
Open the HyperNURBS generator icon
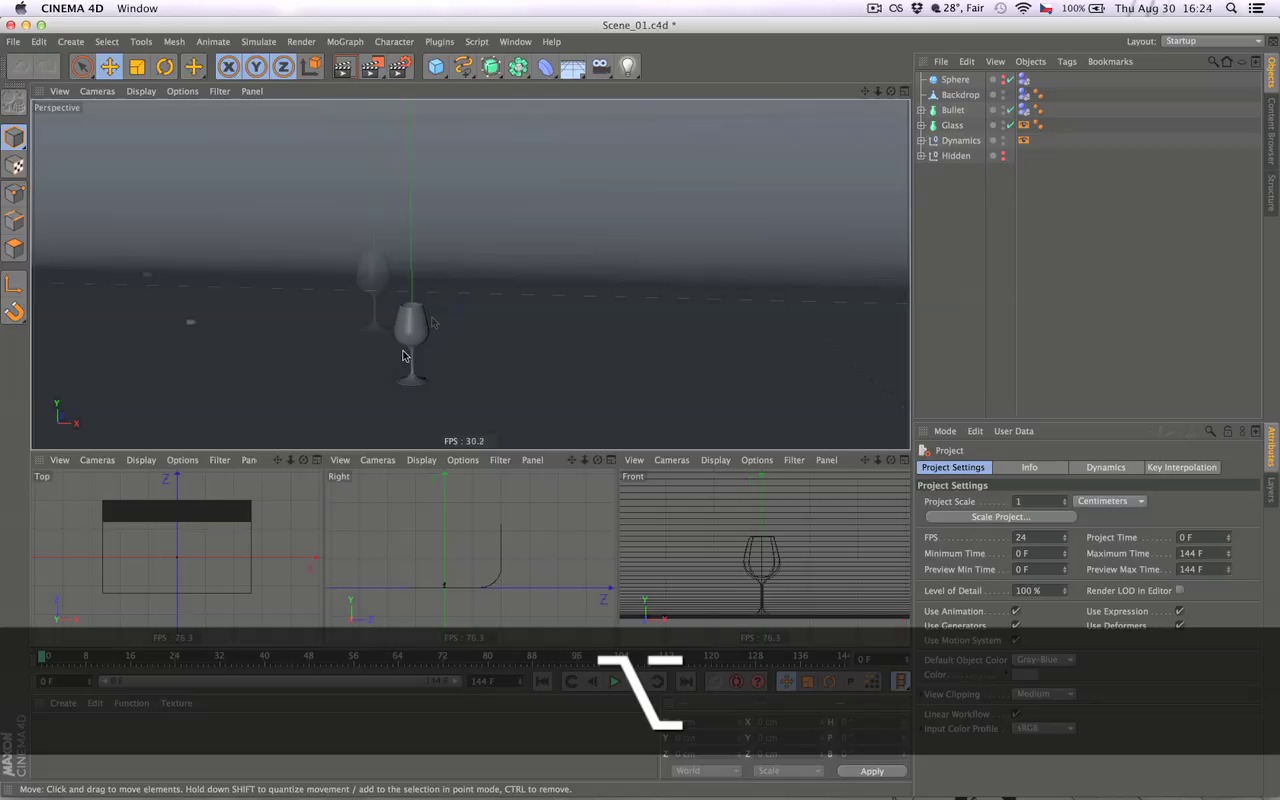(x=491, y=67)
